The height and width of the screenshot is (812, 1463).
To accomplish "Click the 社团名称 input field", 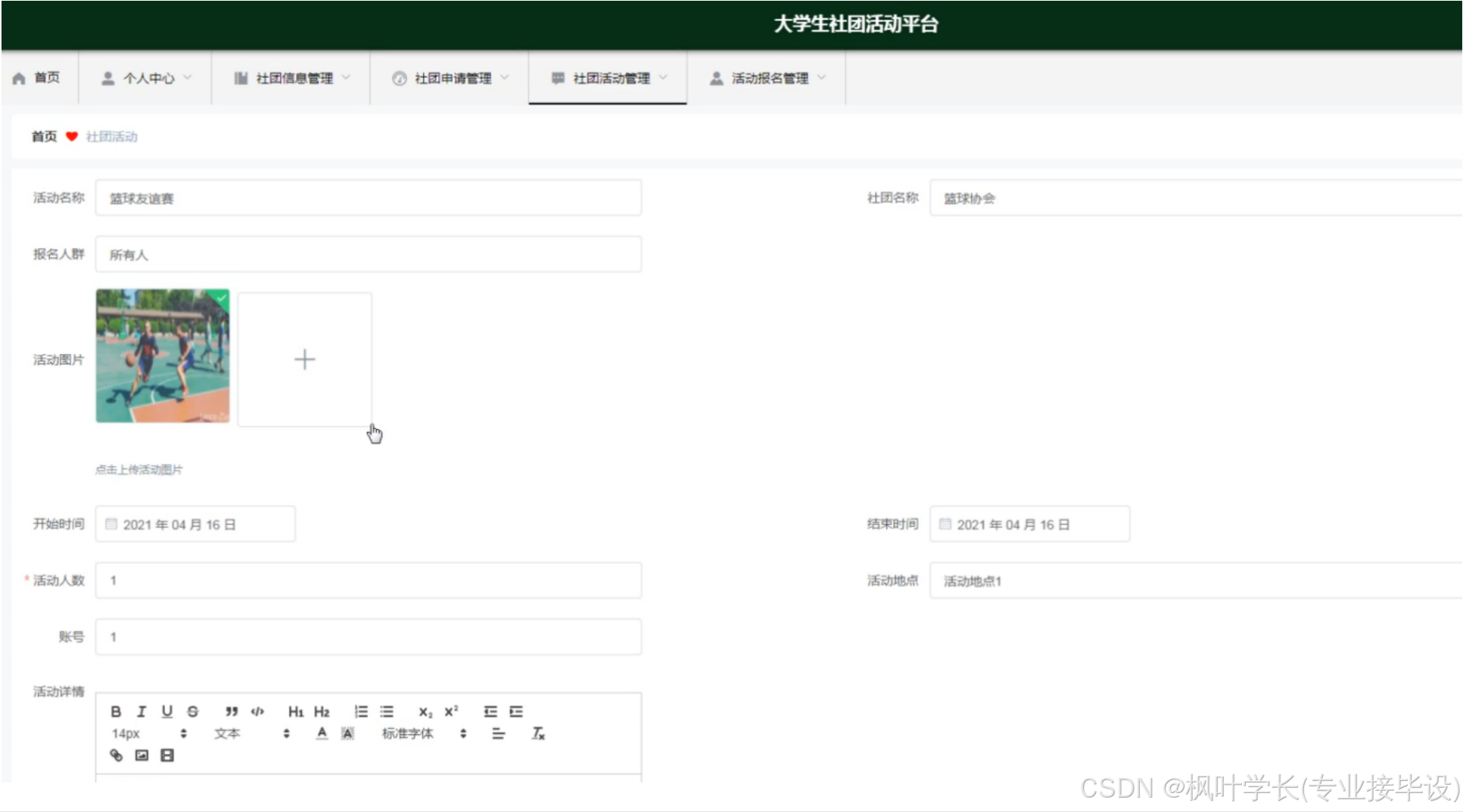I will 1196,198.
